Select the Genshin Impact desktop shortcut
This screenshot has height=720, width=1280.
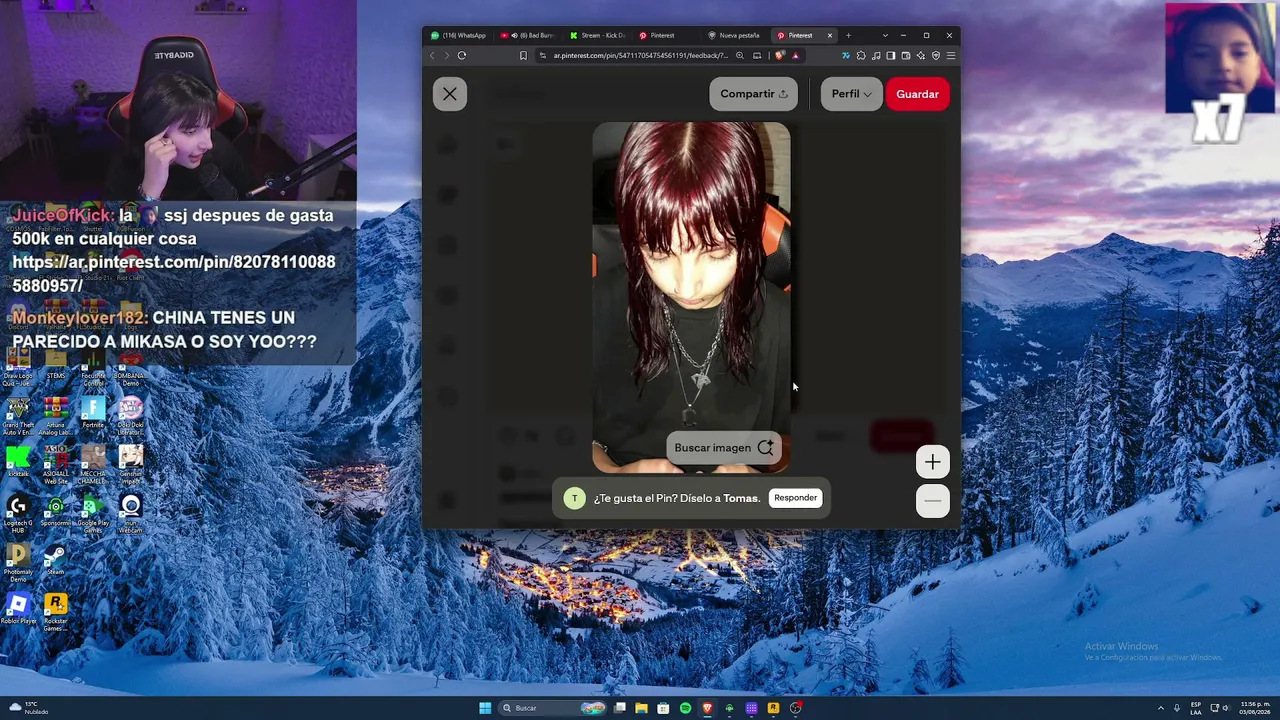pyautogui.click(x=131, y=465)
